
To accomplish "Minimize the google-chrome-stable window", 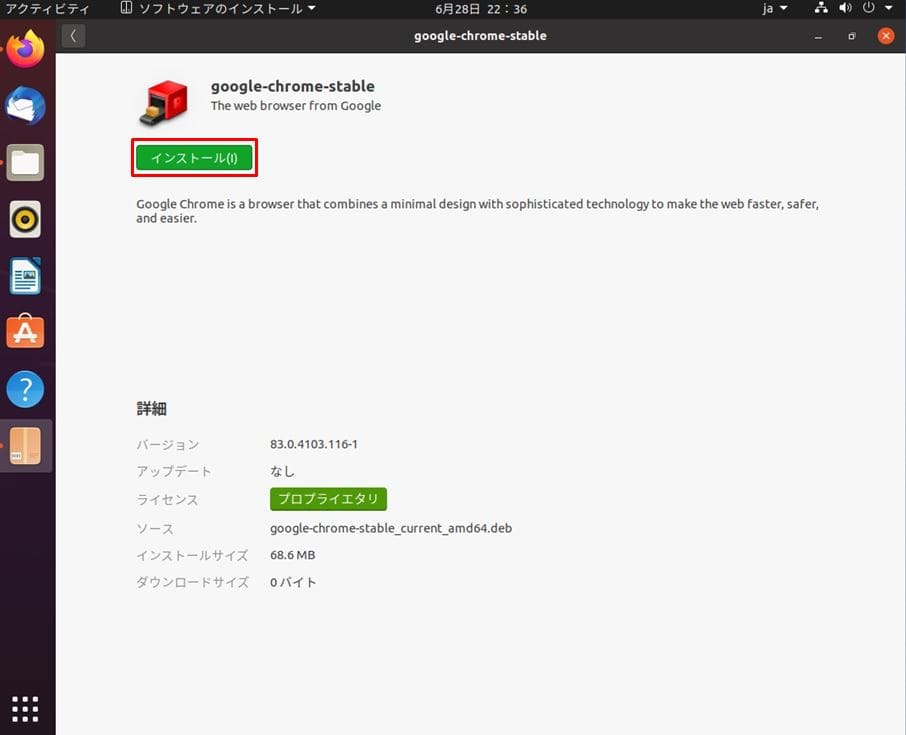I will tap(818, 36).
